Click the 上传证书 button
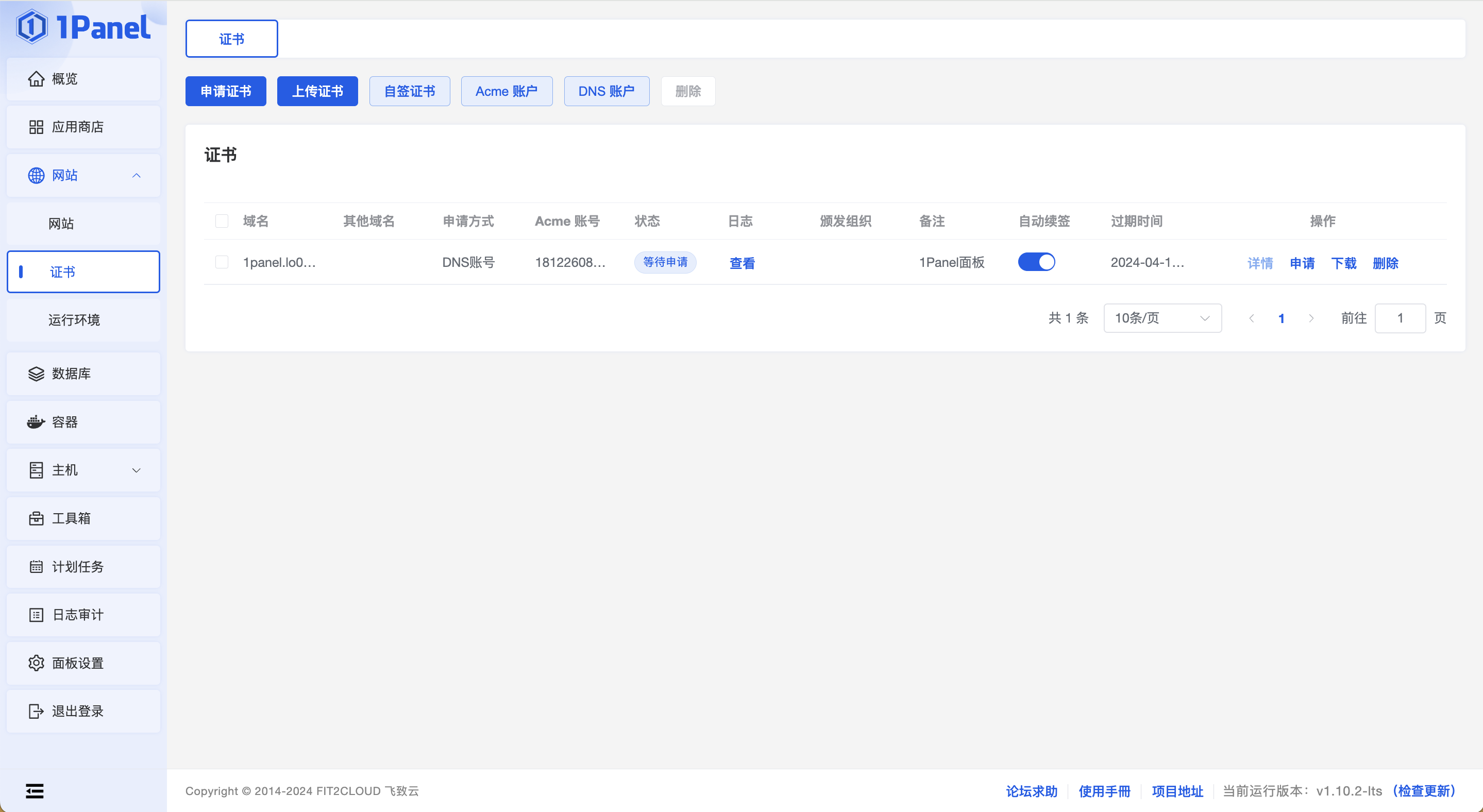This screenshot has width=1483, height=812. point(317,91)
